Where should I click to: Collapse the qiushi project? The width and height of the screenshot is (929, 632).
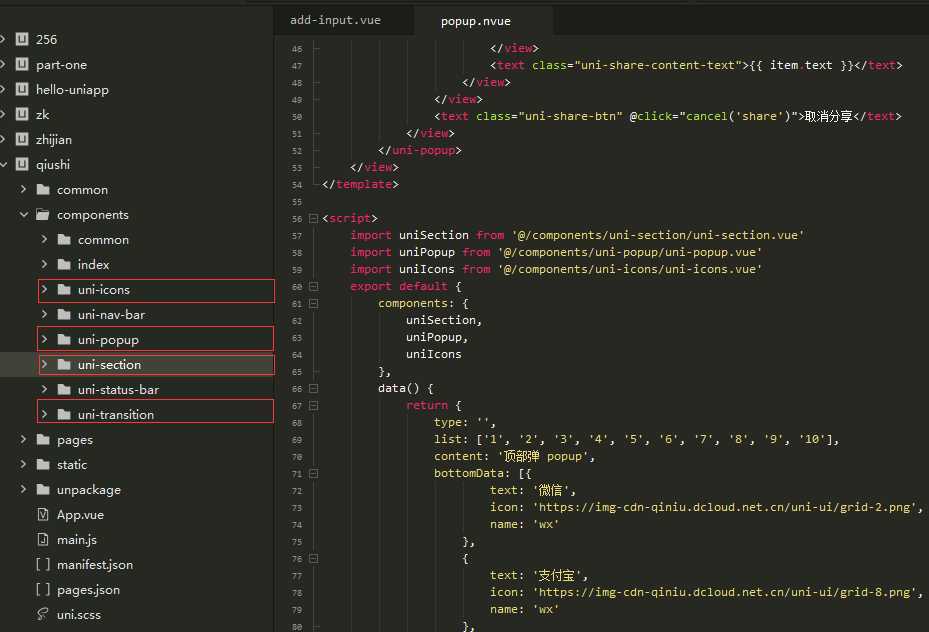[x=3, y=164]
